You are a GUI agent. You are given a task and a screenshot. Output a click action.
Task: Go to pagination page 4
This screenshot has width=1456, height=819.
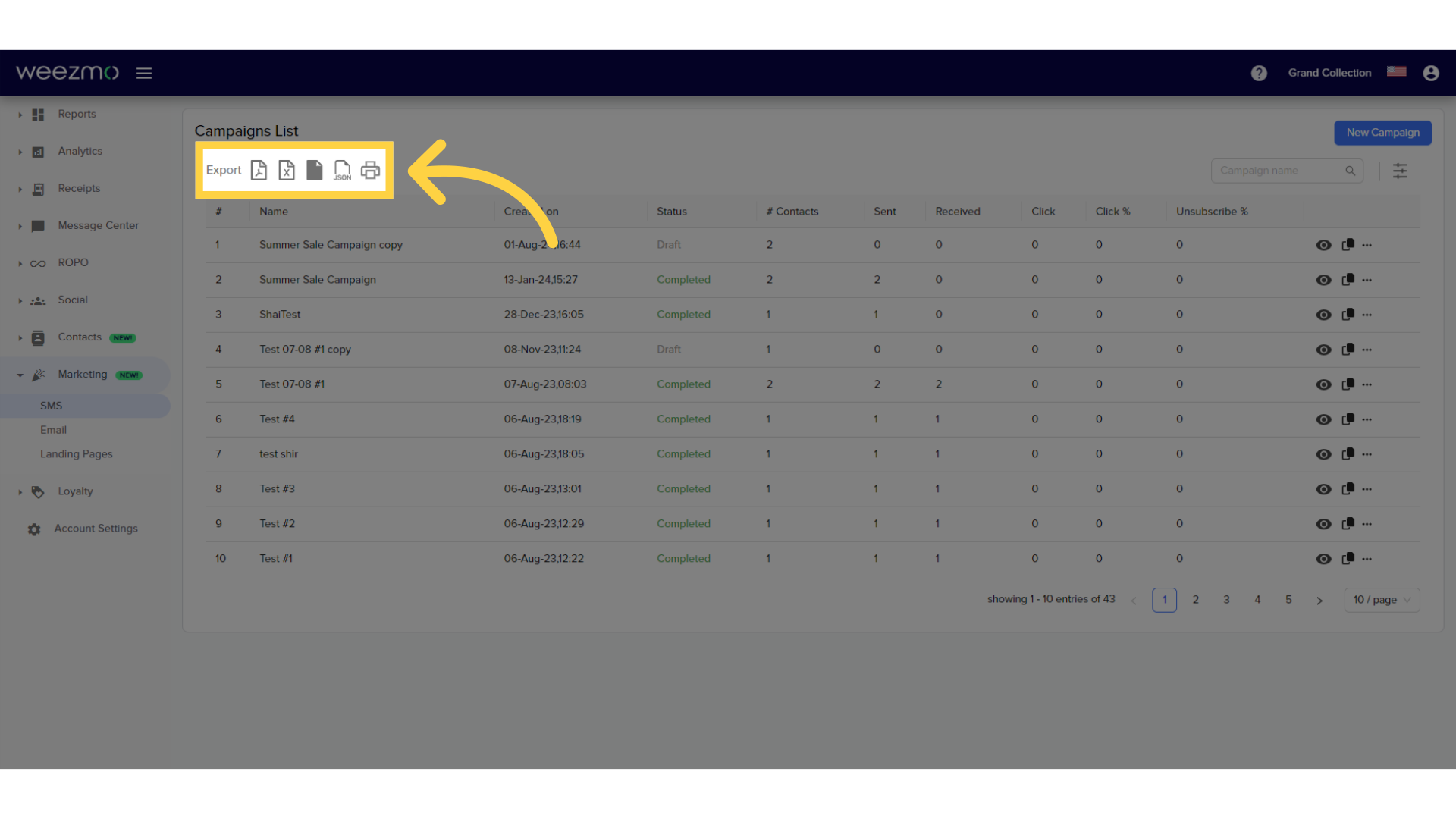click(1257, 600)
